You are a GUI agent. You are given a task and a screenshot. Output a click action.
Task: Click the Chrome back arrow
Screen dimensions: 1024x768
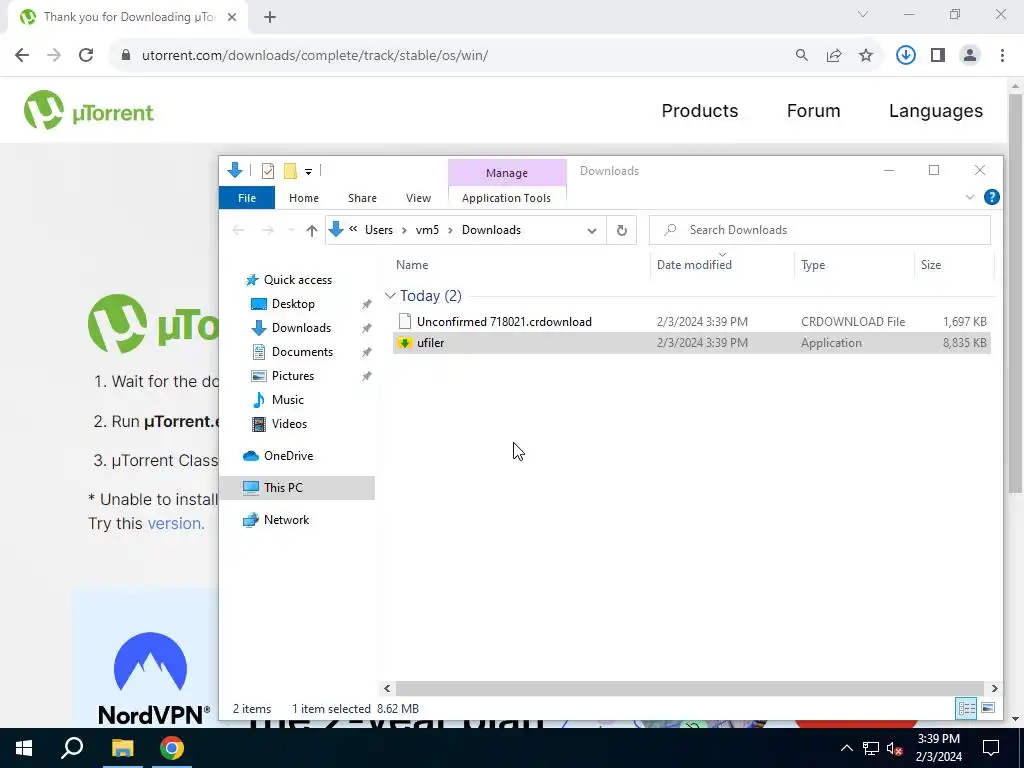click(22, 56)
